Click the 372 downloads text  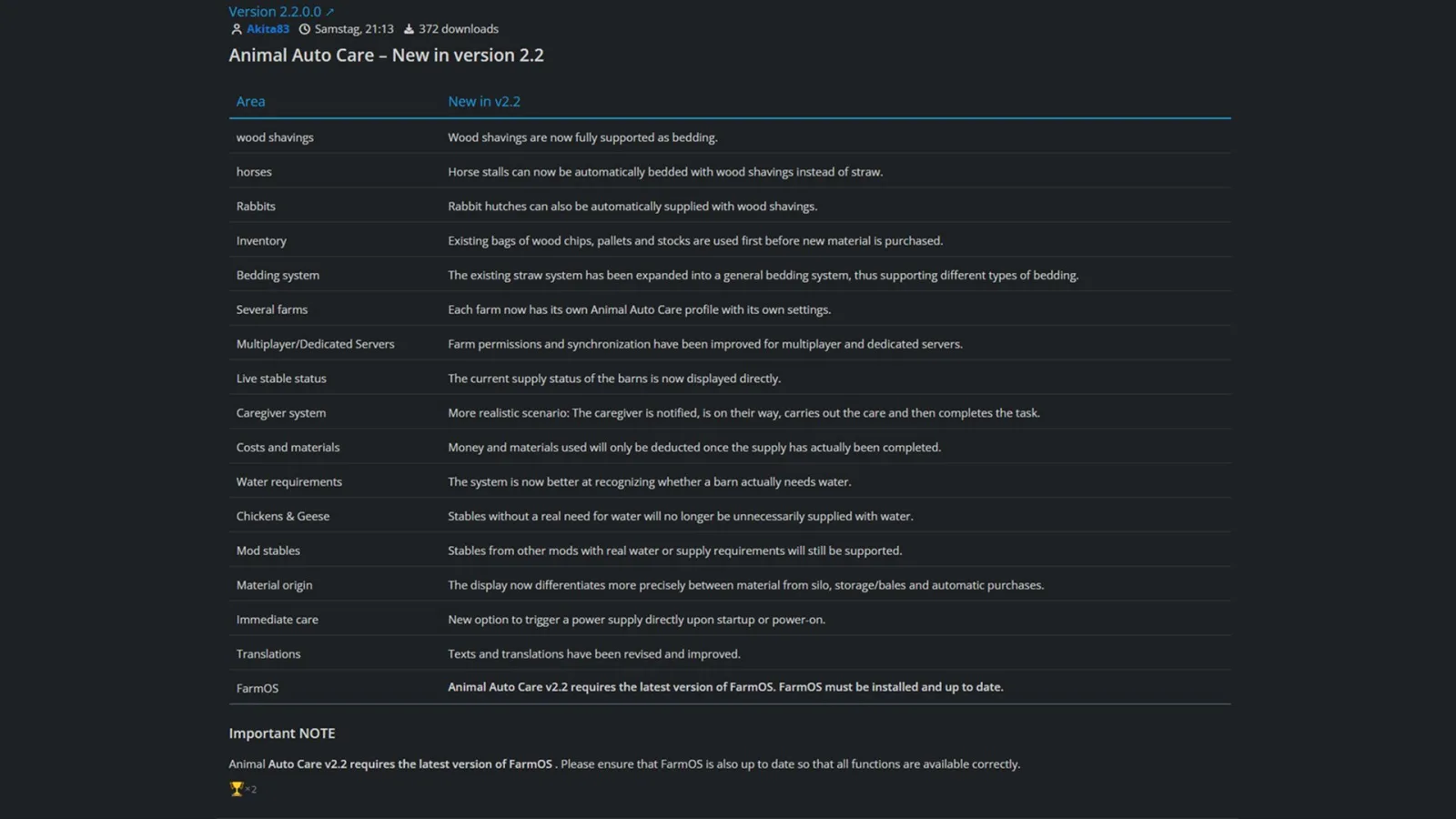tap(459, 29)
